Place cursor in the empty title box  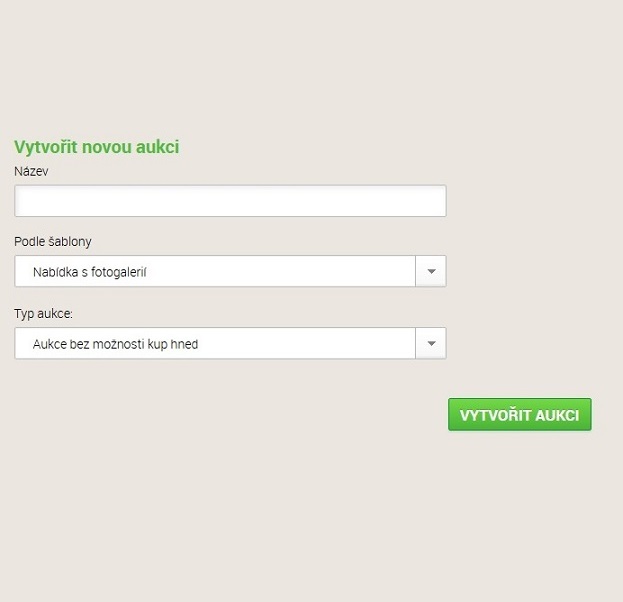pos(230,201)
